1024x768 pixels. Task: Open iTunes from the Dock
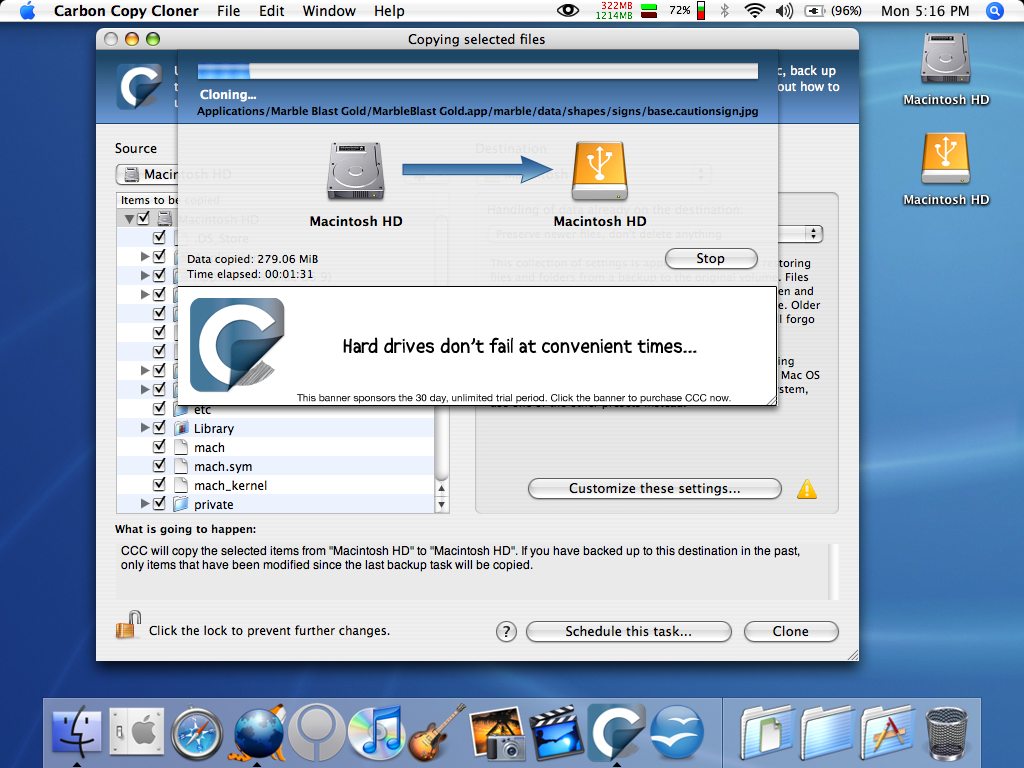click(x=376, y=733)
